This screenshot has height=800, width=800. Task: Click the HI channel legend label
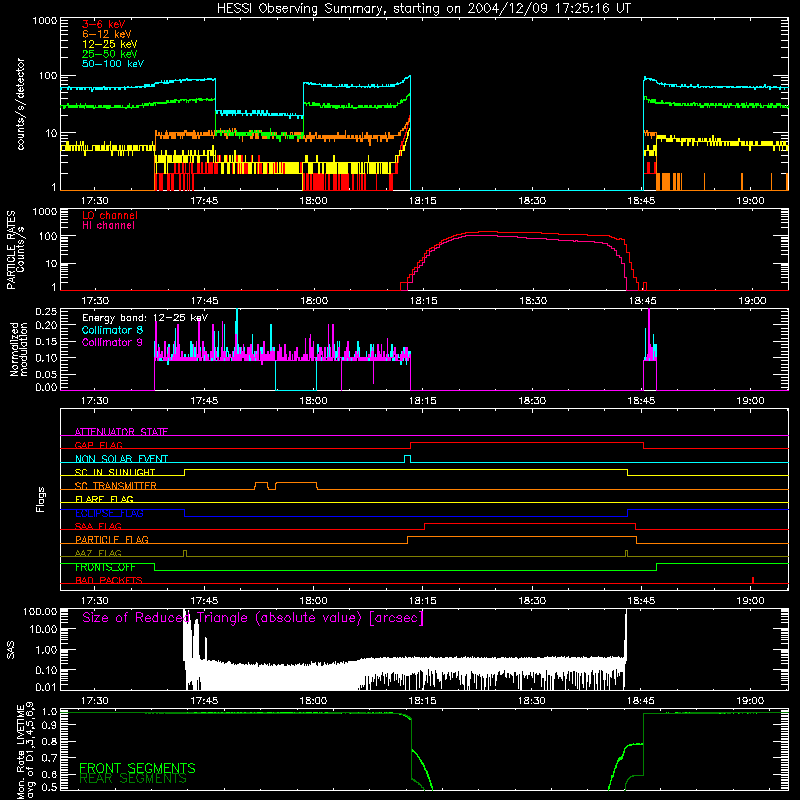coord(108,225)
